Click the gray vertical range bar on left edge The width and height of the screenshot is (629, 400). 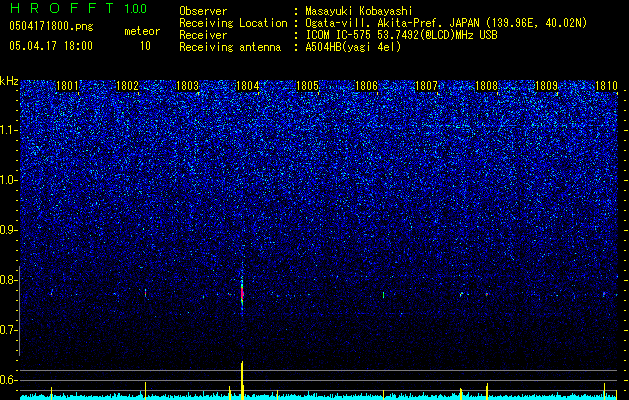point(19,311)
